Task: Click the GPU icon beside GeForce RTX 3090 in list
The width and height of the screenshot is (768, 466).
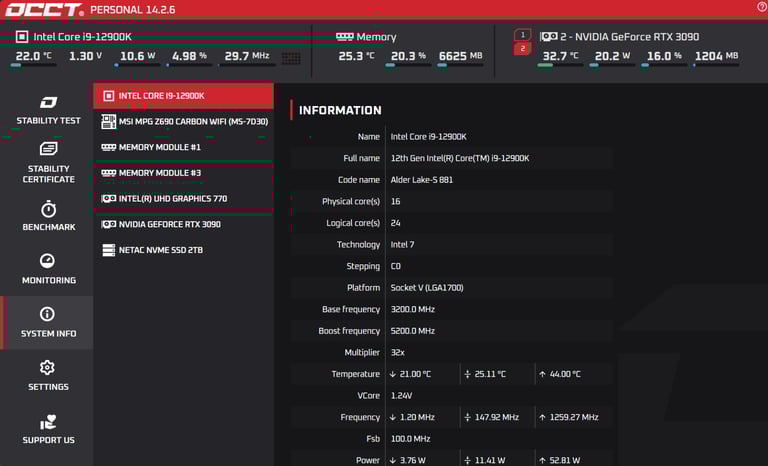Action: (108, 224)
